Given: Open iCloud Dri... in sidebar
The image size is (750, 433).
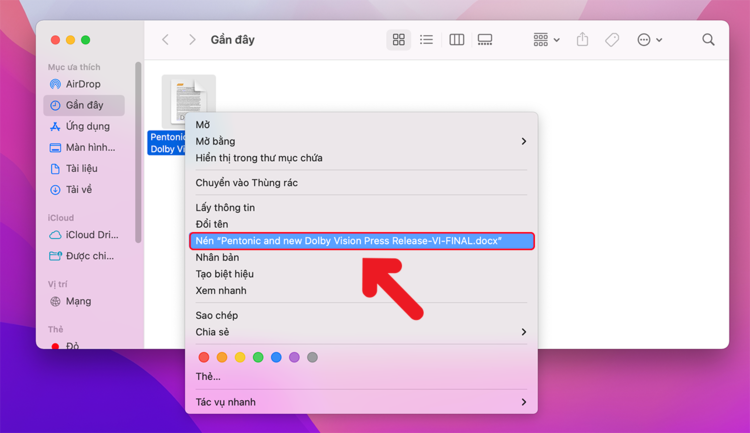Looking at the screenshot, I should [x=84, y=235].
